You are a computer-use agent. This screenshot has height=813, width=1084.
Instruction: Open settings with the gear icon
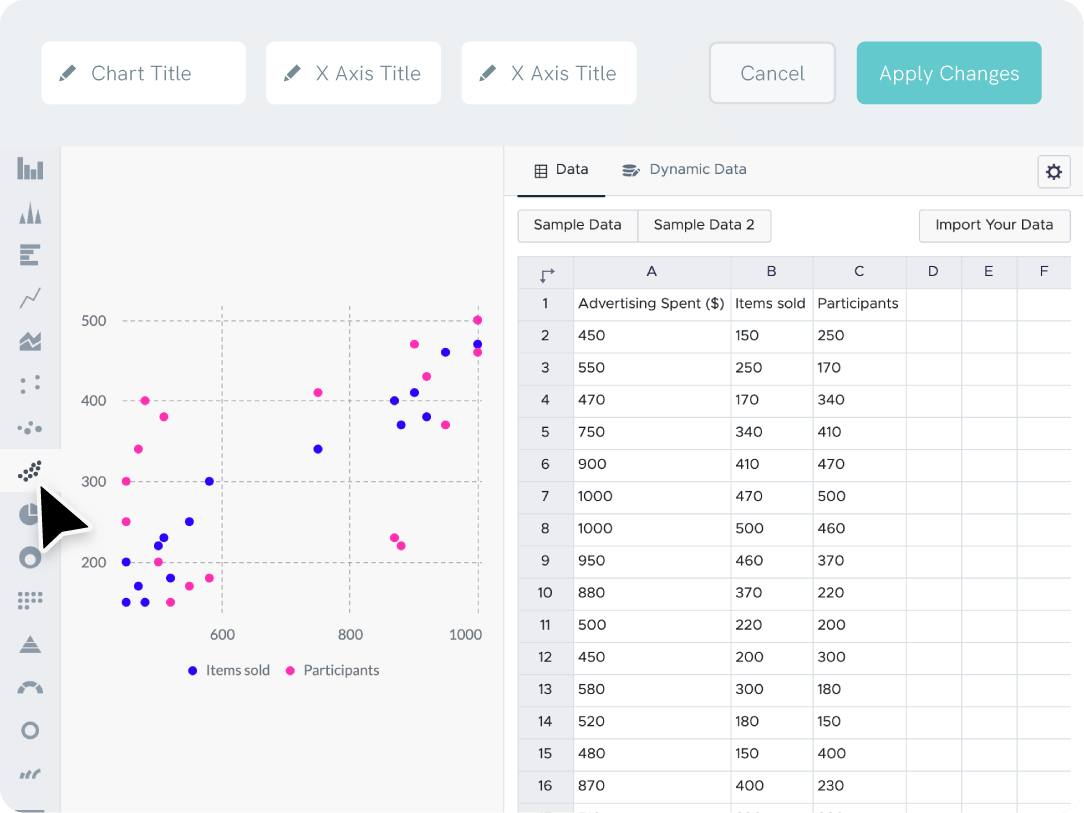tap(1053, 172)
